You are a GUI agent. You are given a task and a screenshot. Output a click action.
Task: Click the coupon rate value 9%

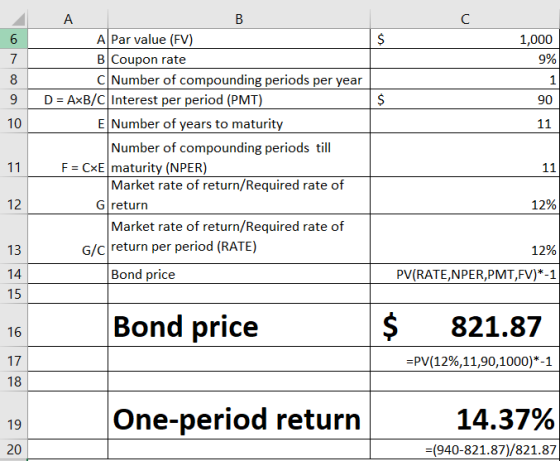tap(465, 59)
